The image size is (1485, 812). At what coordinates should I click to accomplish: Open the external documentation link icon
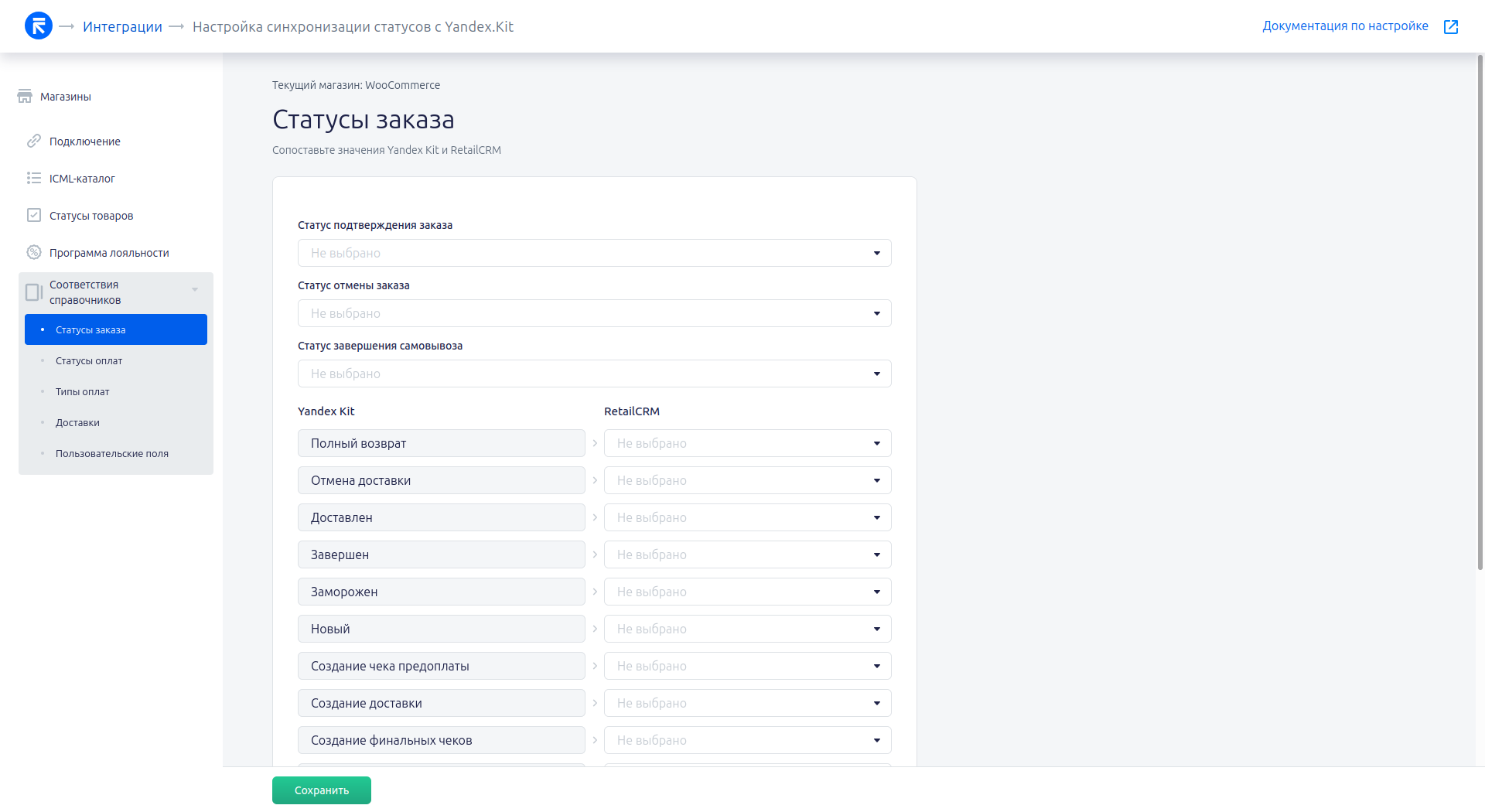coord(1451,27)
